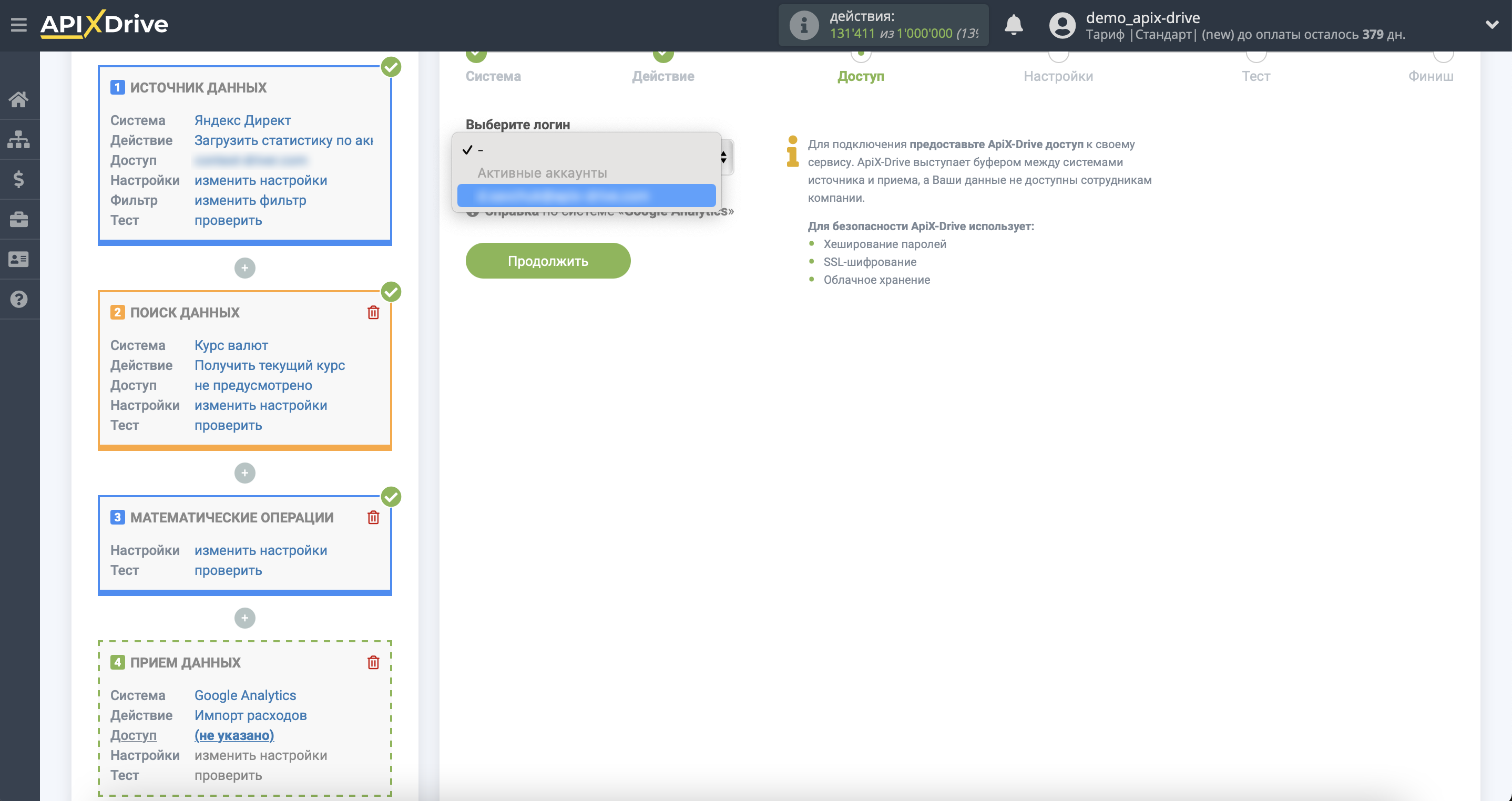1512x801 pixels.
Task: Click the login select dropdown arrows
Action: tap(724, 157)
